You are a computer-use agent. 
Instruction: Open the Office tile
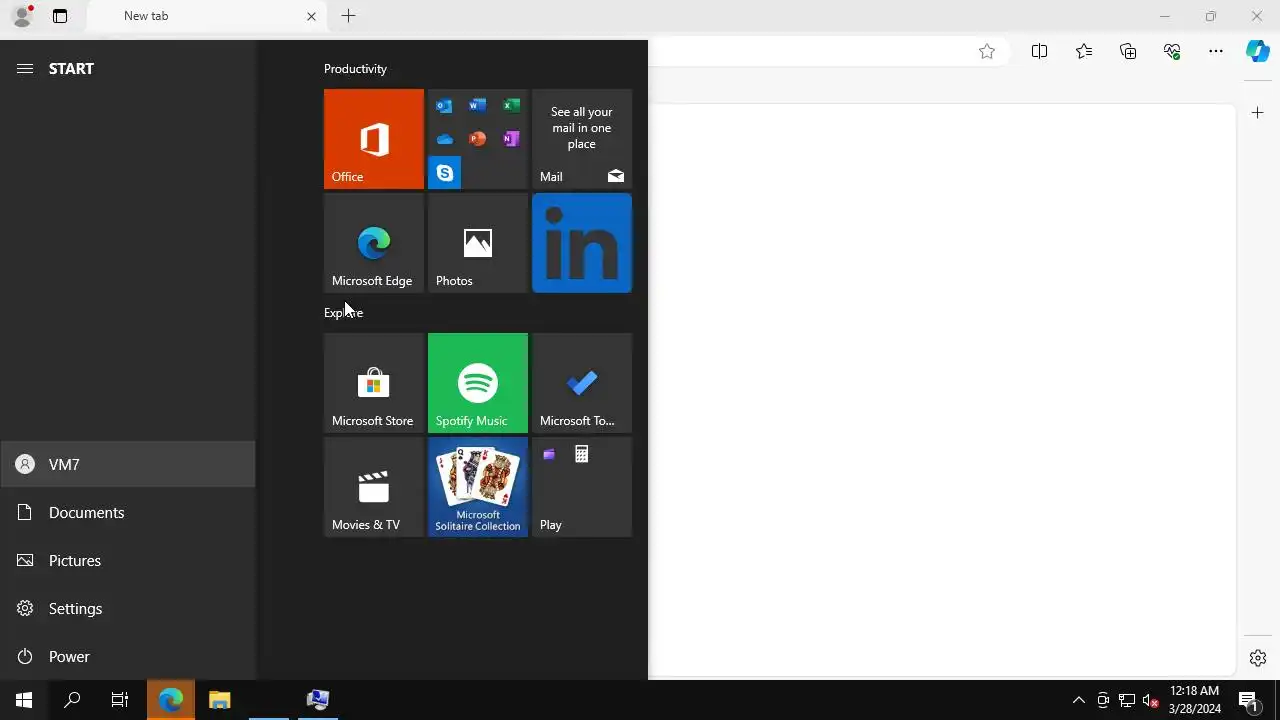[374, 139]
